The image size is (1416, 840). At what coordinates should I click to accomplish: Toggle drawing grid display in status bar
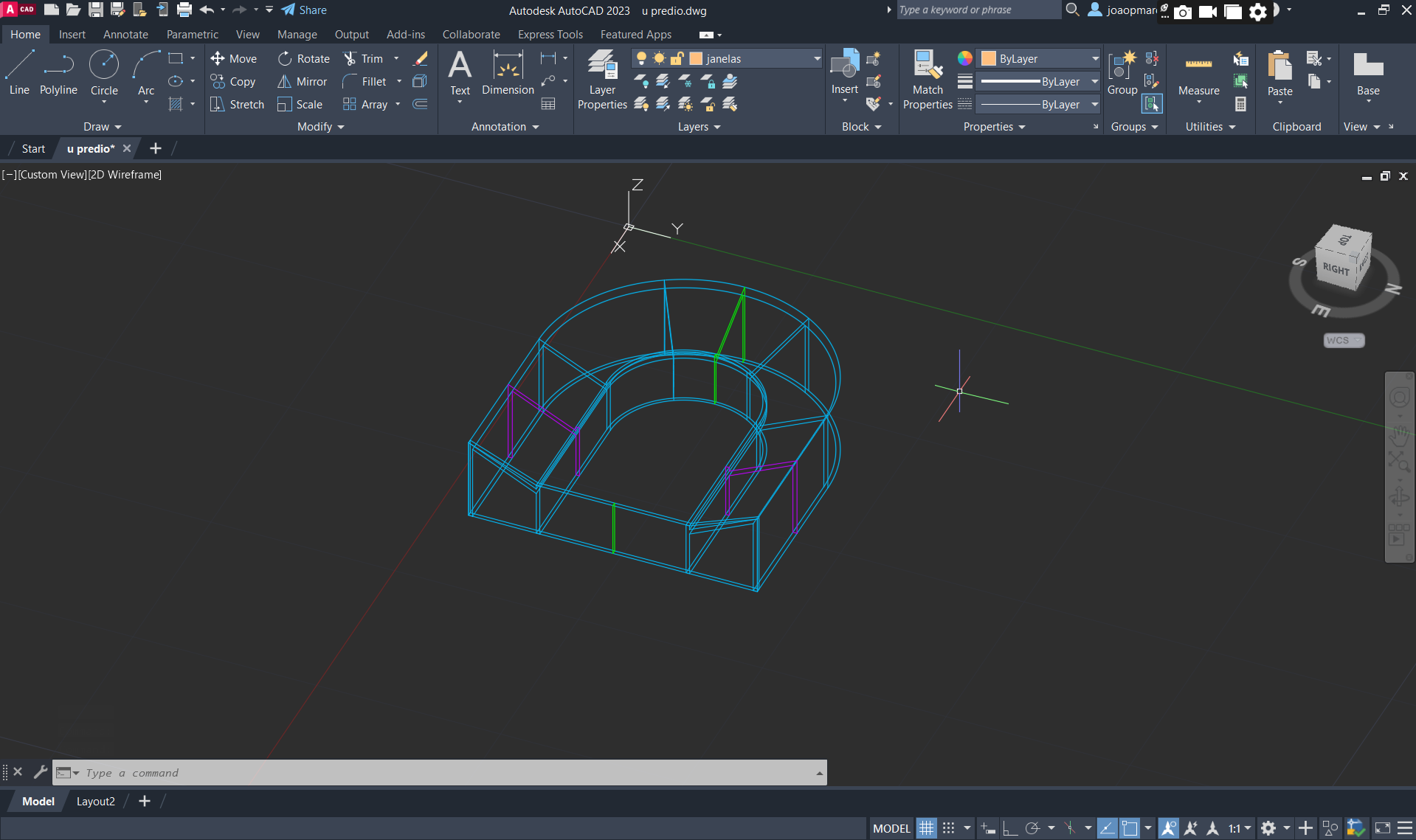(x=926, y=828)
